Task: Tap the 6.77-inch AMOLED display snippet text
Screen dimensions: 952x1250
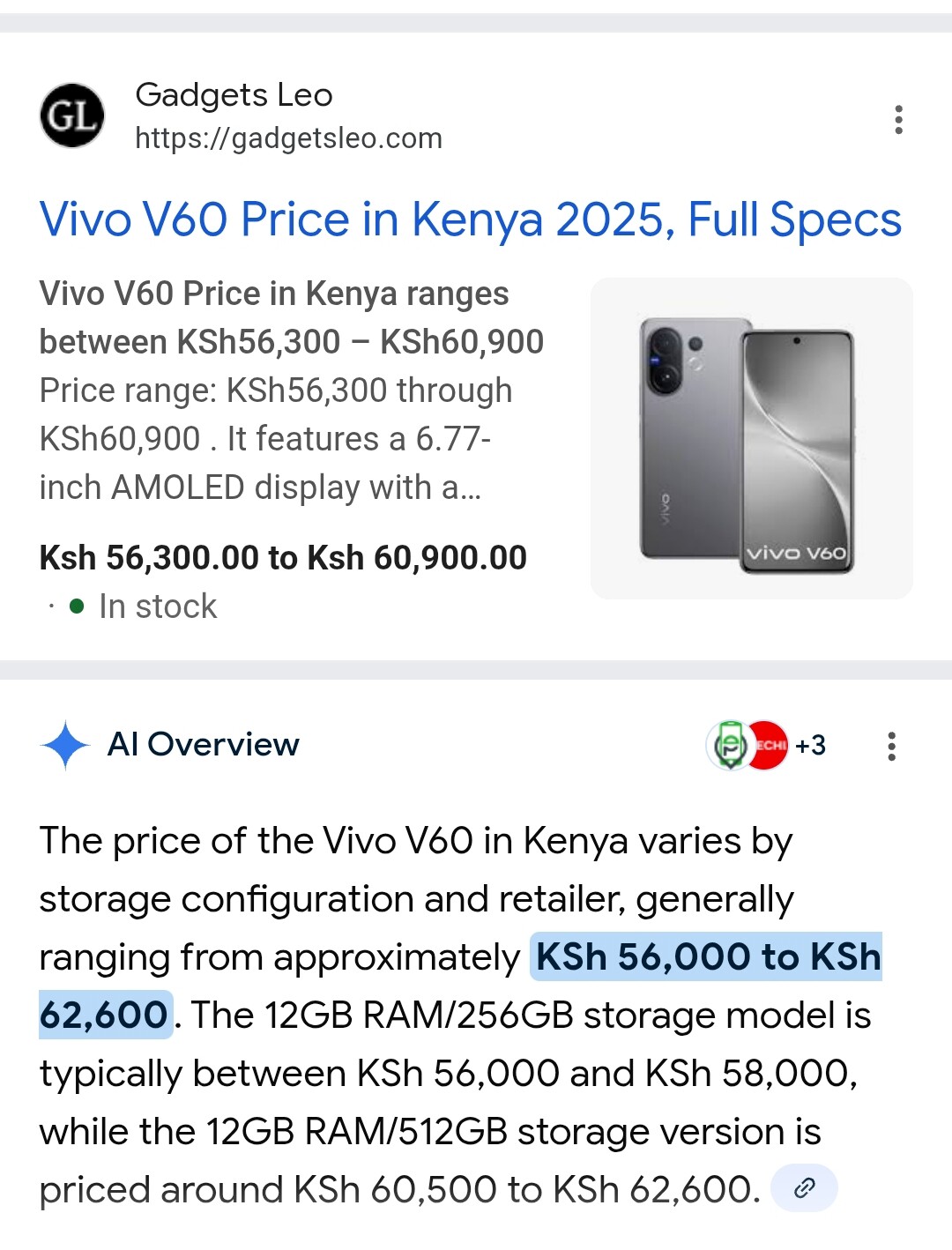Action: tap(264, 463)
